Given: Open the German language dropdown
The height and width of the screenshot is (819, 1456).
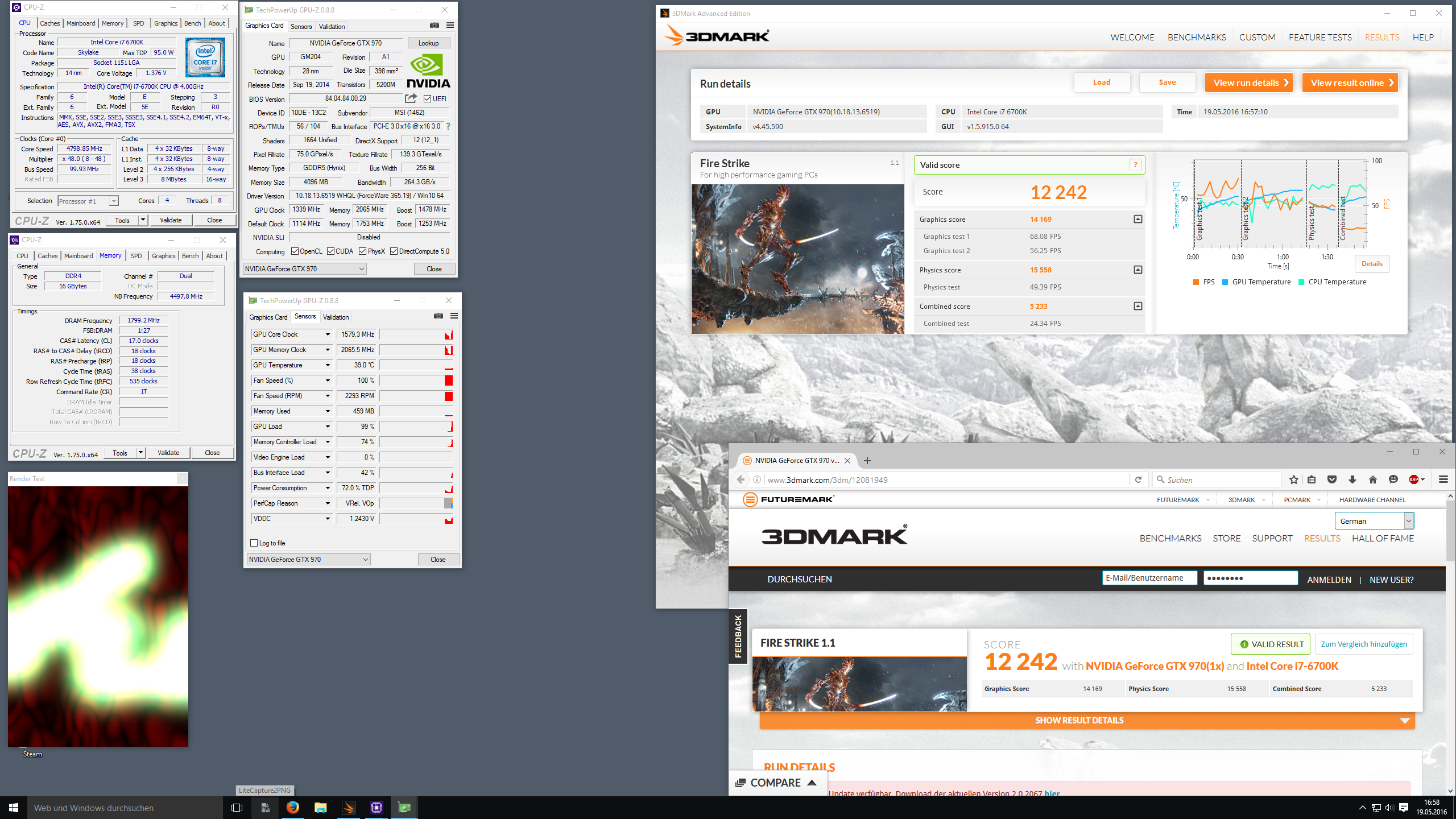Looking at the screenshot, I should point(1374,521).
